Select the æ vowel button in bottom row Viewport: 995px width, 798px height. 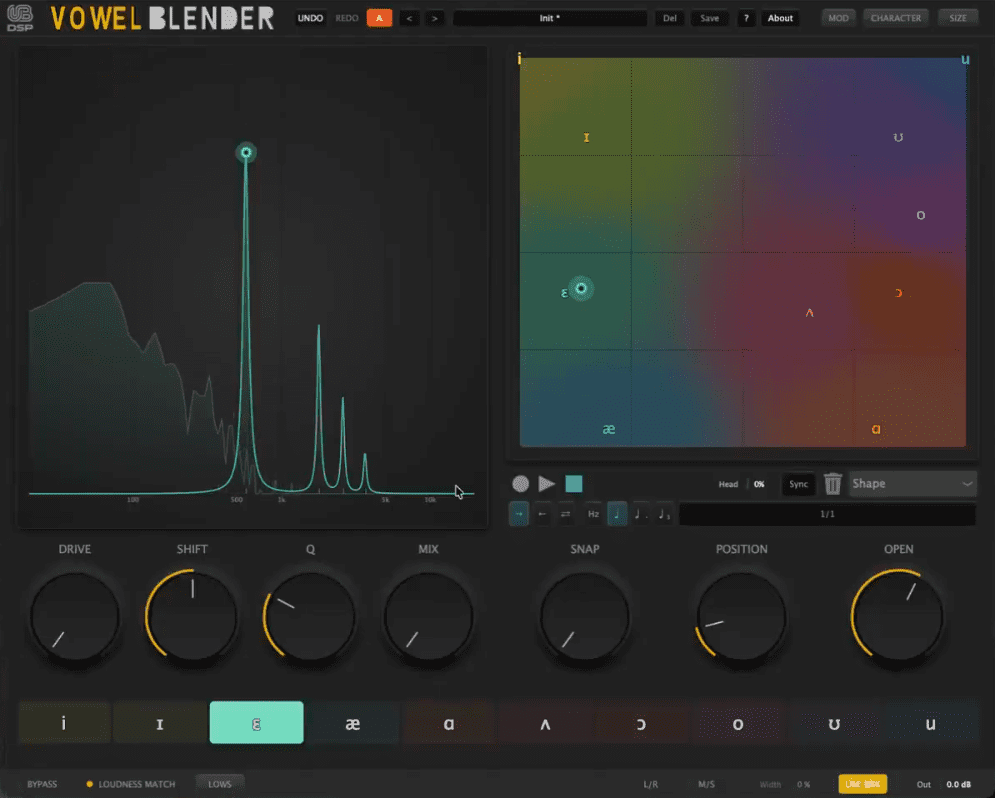click(353, 723)
